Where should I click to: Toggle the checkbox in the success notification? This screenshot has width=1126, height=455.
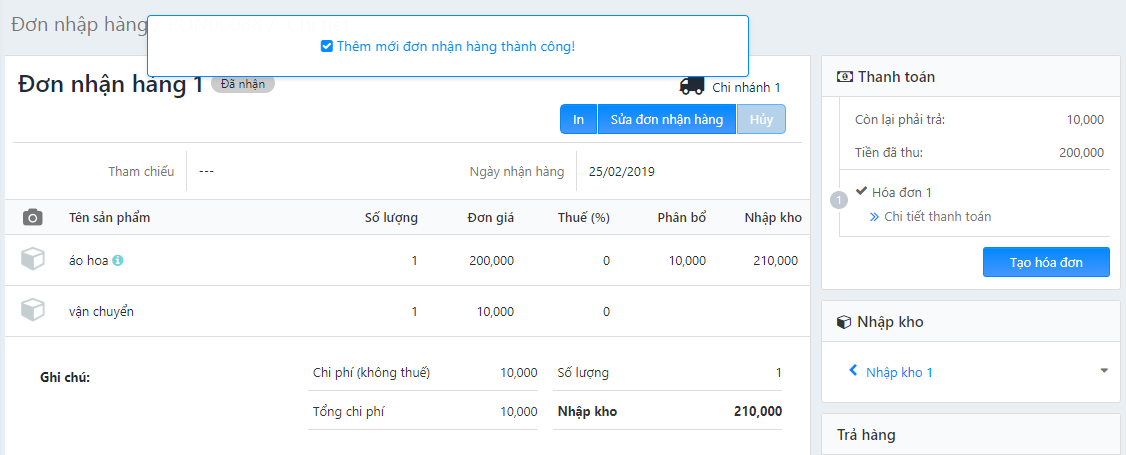pos(326,46)
